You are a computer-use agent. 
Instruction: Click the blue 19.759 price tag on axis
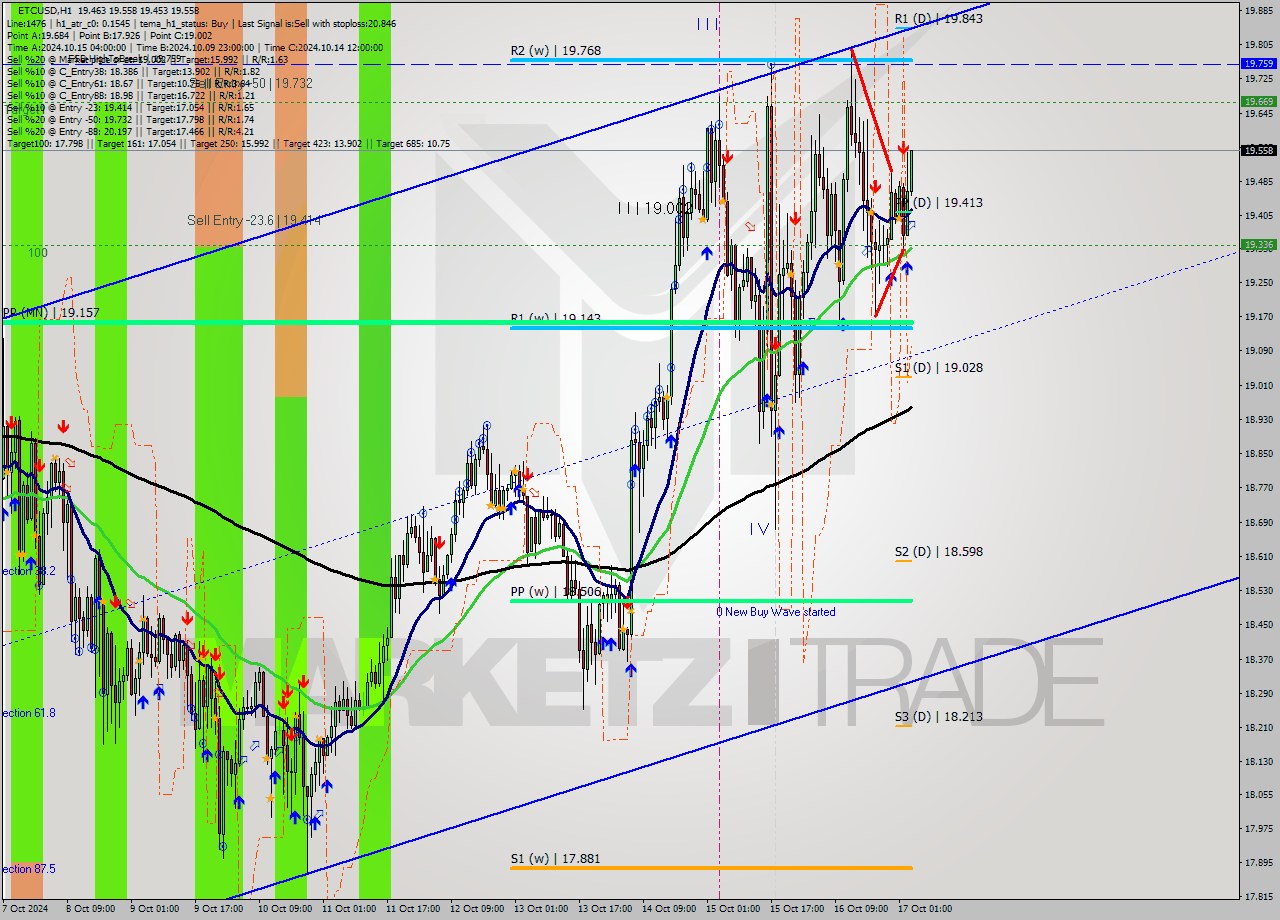click(x=1258, y=63)
